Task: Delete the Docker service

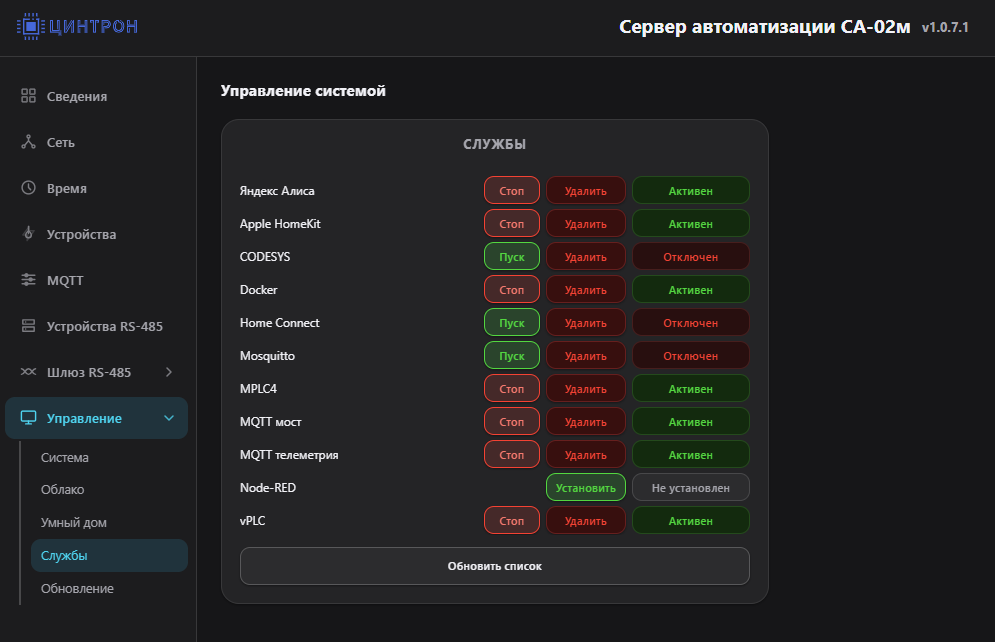Action: pyautogui.click(x=586, y=289)
